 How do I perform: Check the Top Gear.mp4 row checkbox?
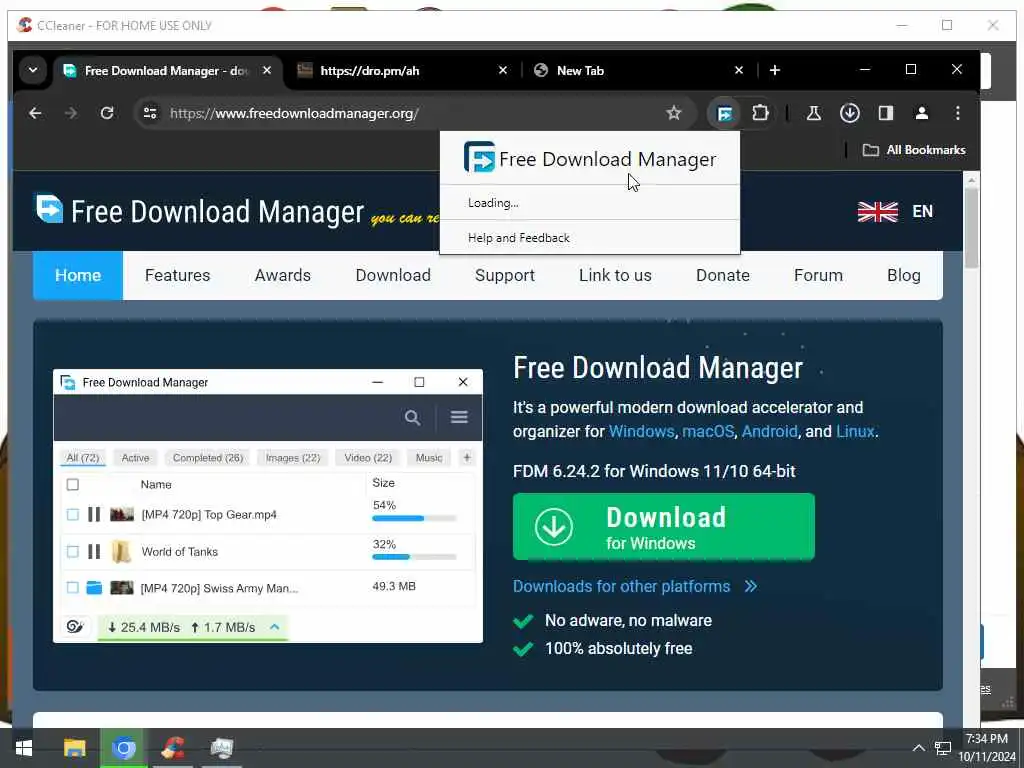coord(72,515)
